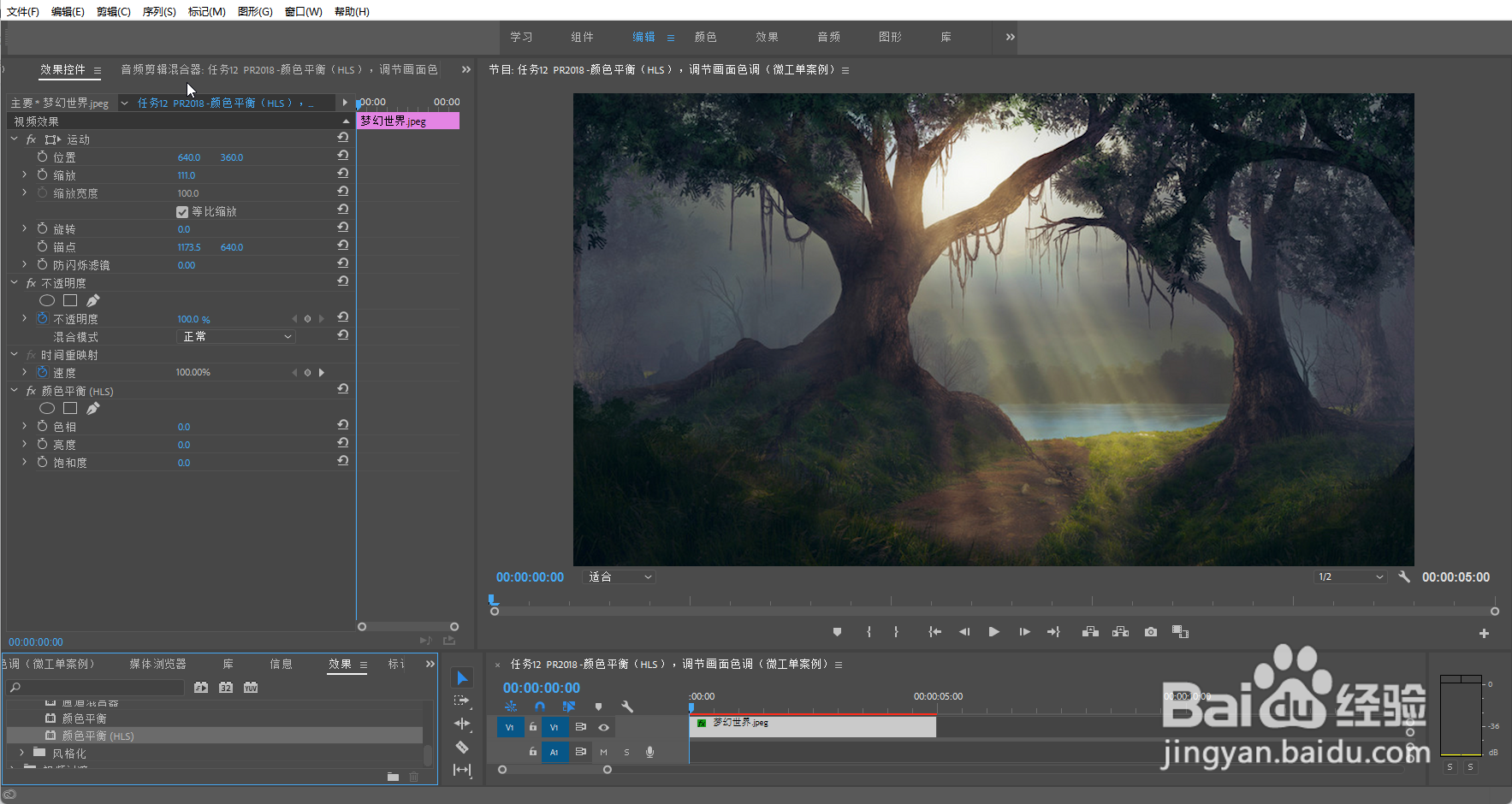Click the Go to Out point button
Image resolution: width=1512 pixels, height=804 pixels.
point(1053,632)
